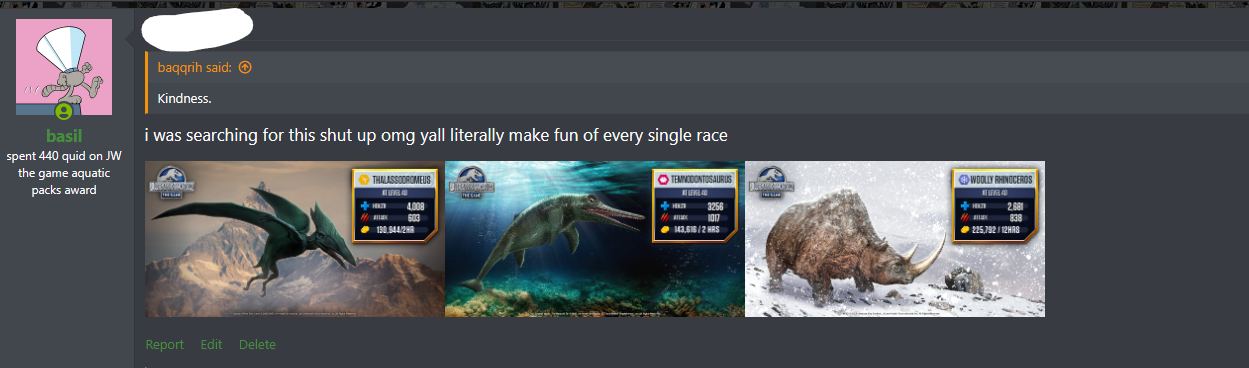
Task: Open the Temnodontosaurus image attachment
Action: pyautogui.click(x=595, y=239)
